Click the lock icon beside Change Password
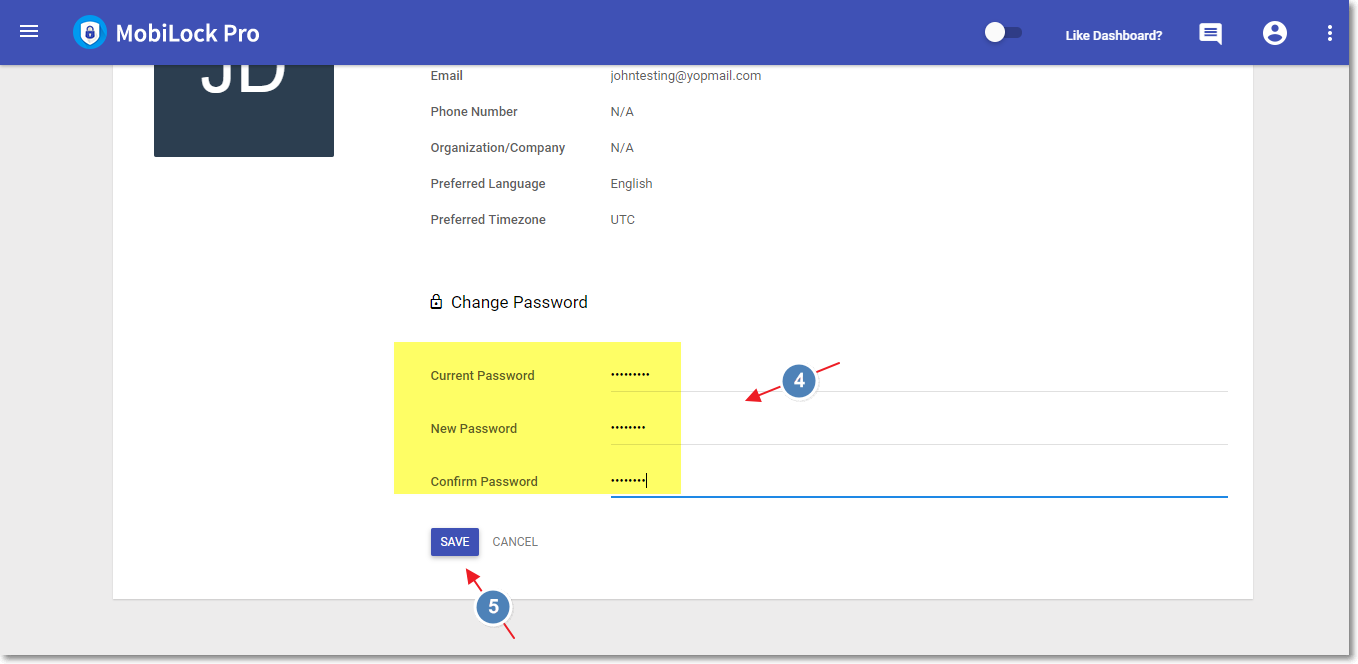 tap(436, 302)
